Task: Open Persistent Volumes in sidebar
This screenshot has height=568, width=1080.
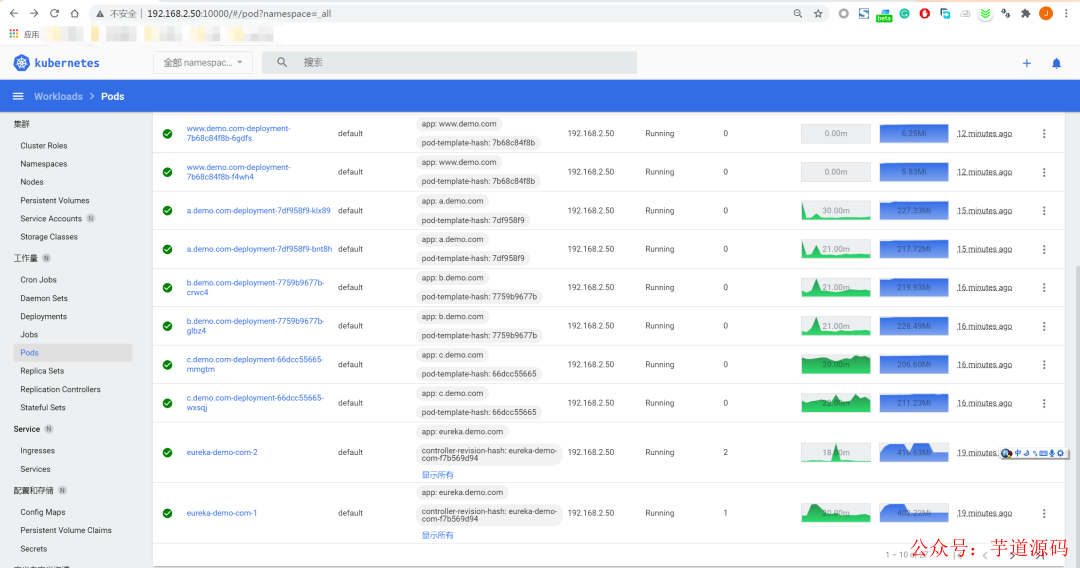Action: [54, 200]
